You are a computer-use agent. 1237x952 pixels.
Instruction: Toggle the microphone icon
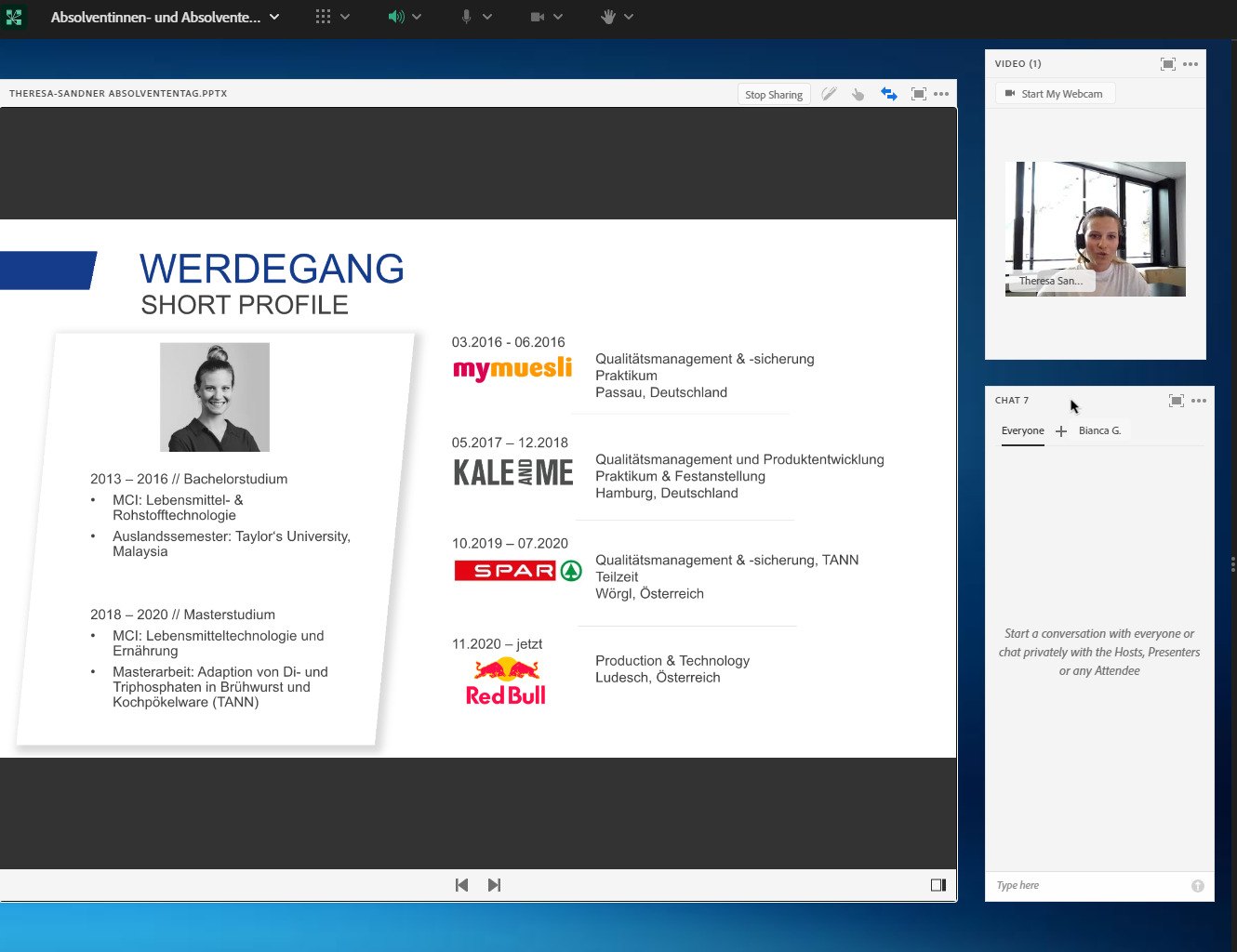pyautogui.click(x=466, y=17)
